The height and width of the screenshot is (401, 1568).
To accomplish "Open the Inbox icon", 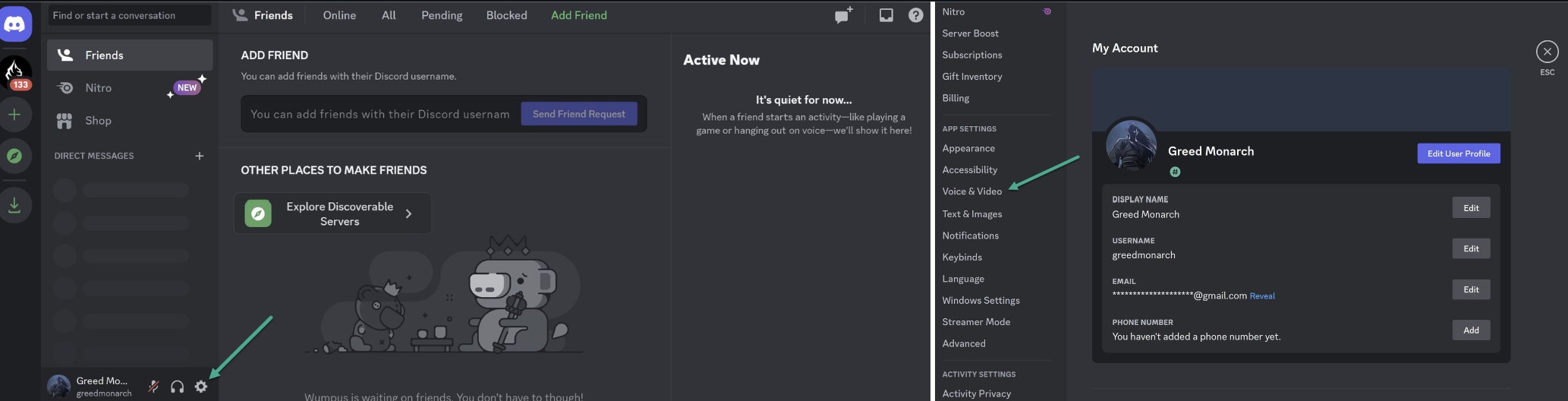I will click(x=886, y=15).
